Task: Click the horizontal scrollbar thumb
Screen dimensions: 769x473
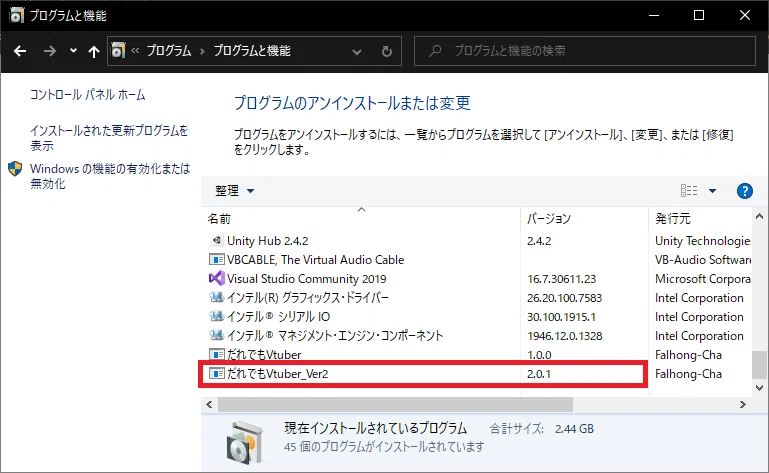Action: 395,404
